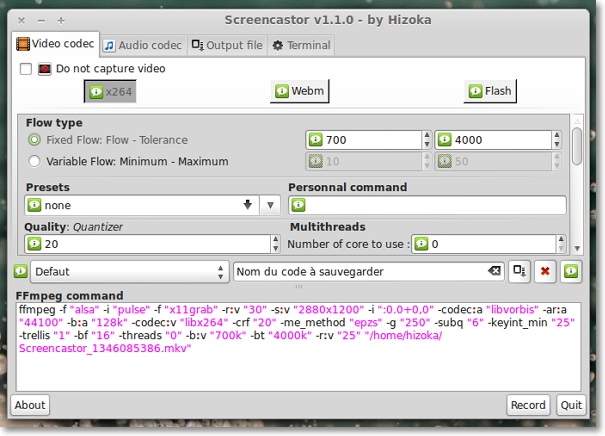Click the info icon in the 4000 field
Screen dimensions: 605x436
click(444, 139)
